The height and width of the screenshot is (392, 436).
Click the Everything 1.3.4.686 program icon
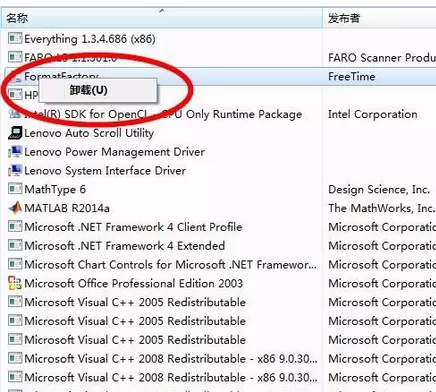[x=15, y=39]
